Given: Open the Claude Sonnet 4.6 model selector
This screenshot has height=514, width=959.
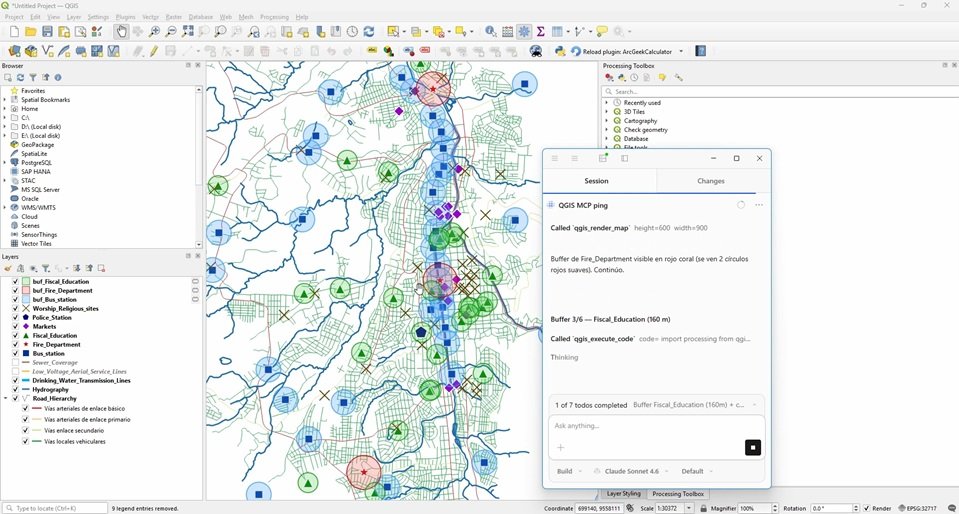Looking at the screenshot, I should pyautogui.click(x=629, y=471).
